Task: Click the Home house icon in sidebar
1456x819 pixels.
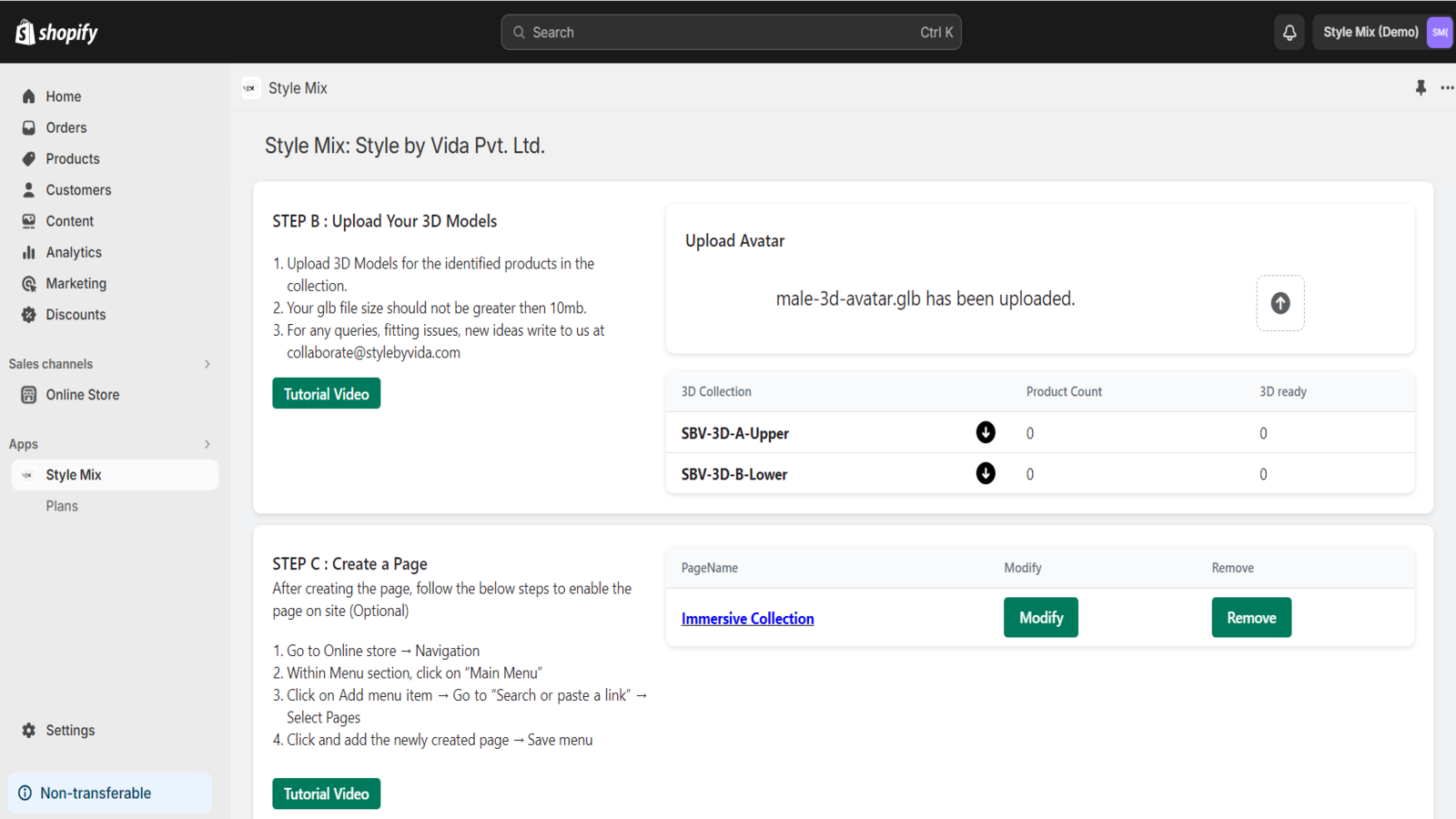Action: coord(29,96)
